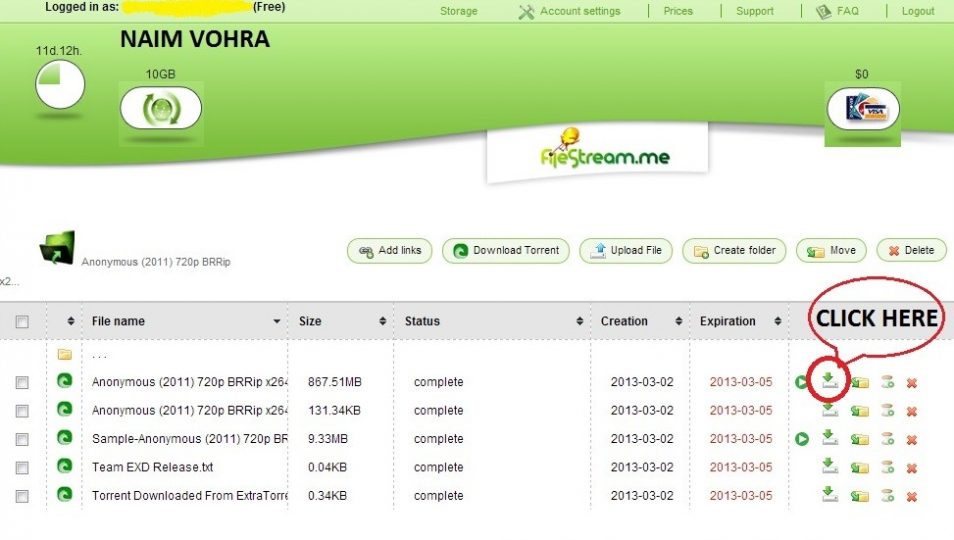Click move-to-folder icon for Sample-Anonymous row
The height and width of the screenshot is (540, 954).
pos(859,439)
